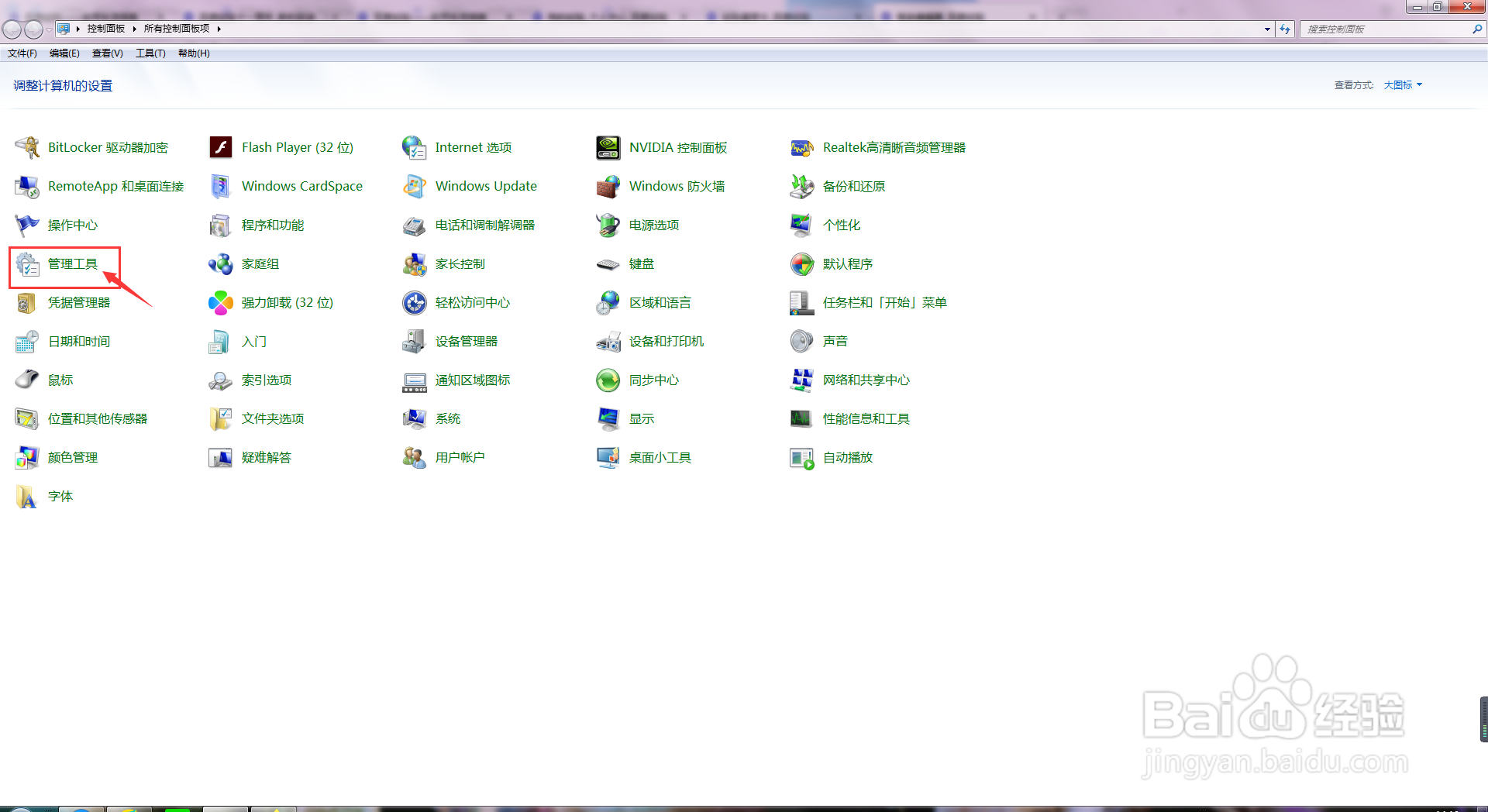1488x812 pixels.
Task: Open the 位置和其他传感器 icon
Action: pyautogui.click(x=27, y=418)
